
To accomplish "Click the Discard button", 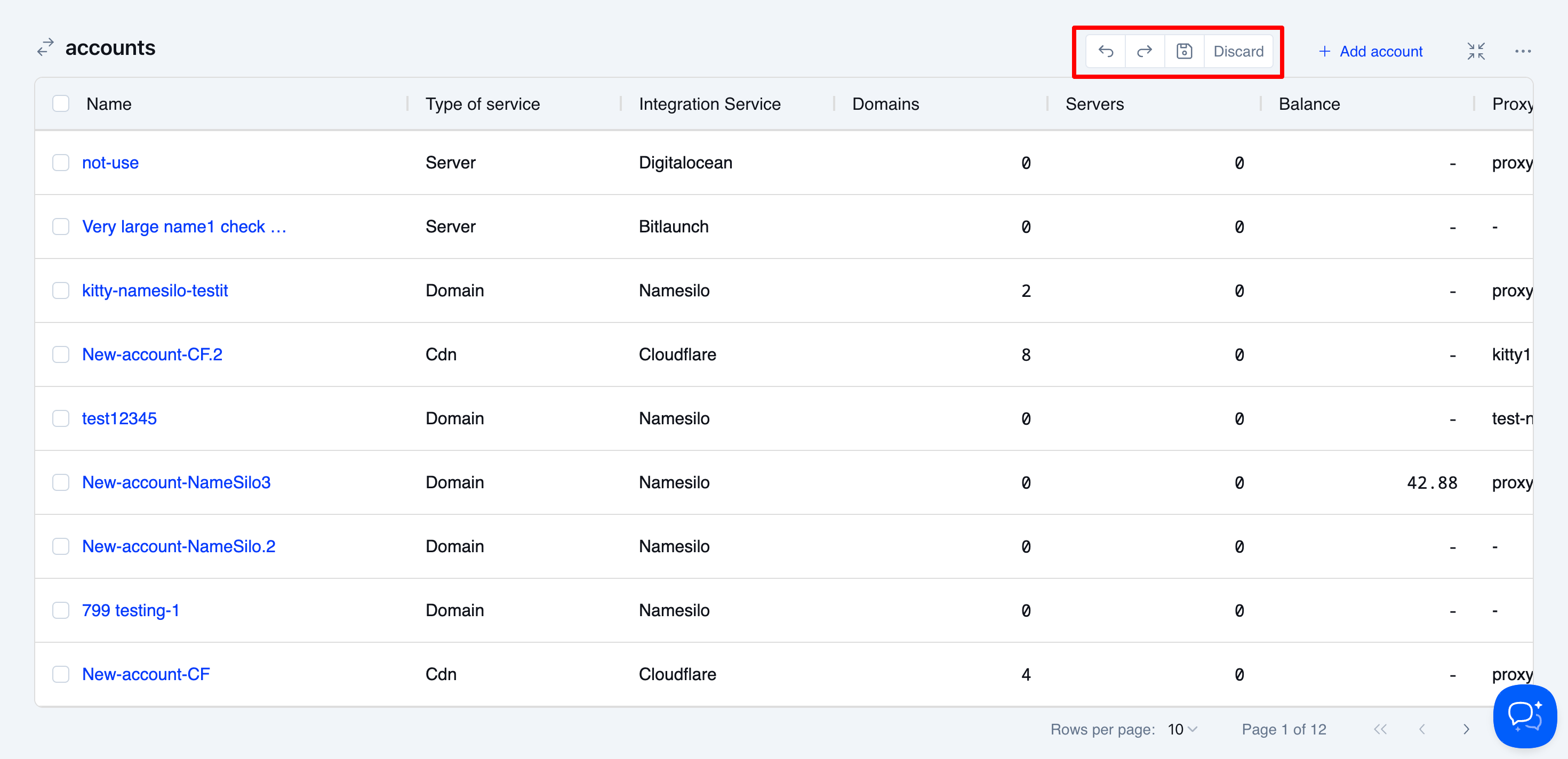I will (x=1238, y=52).
